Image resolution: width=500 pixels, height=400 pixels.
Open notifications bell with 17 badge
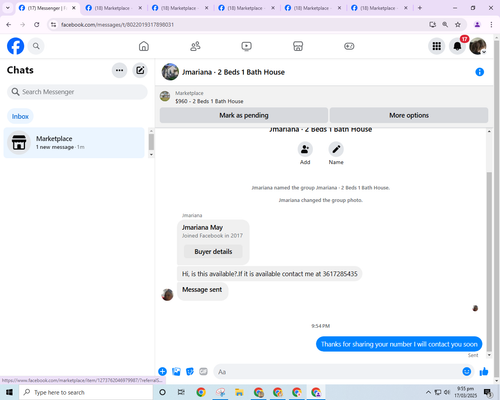click(457, 46)
